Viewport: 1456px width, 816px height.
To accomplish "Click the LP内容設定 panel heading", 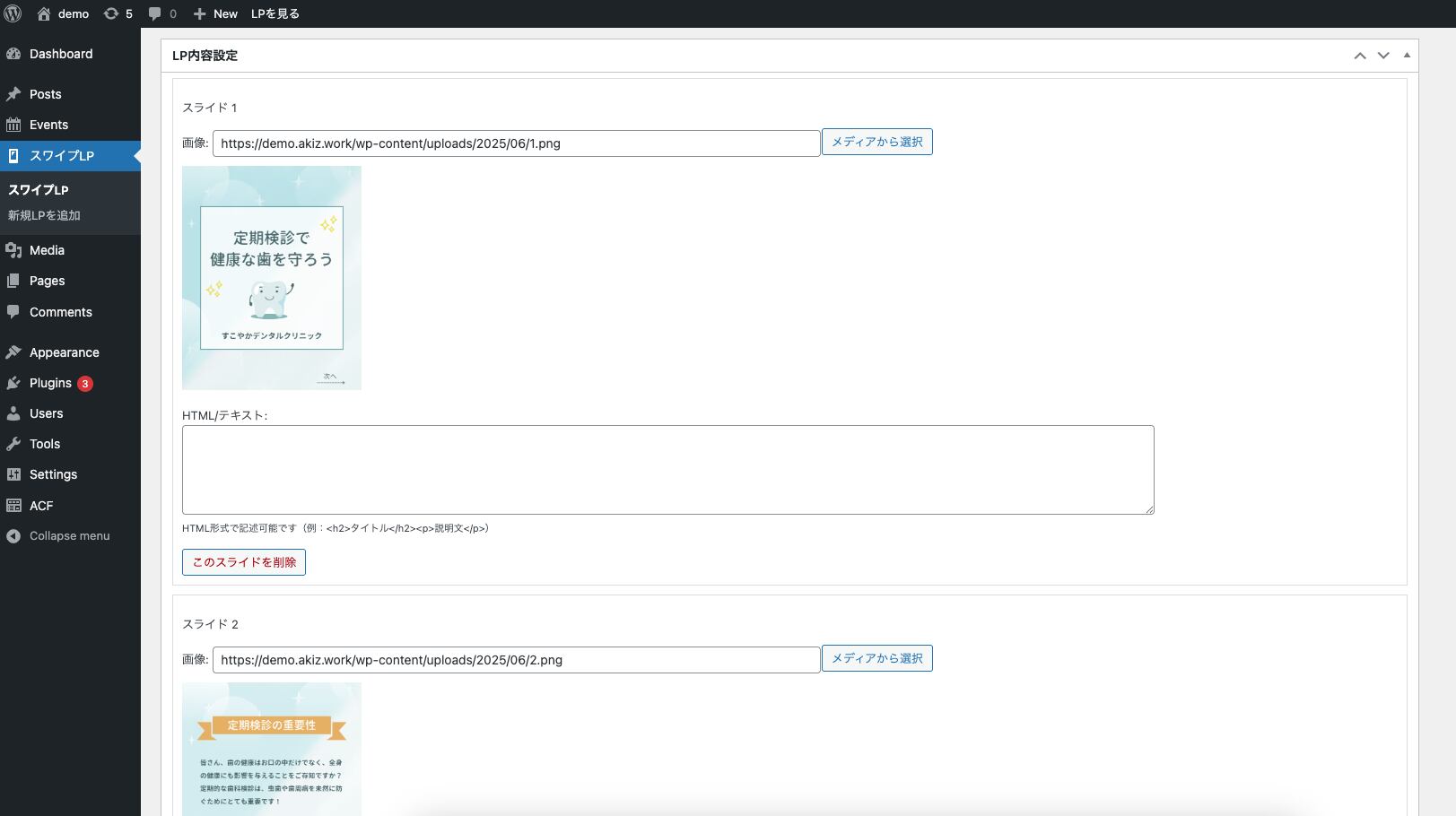I will [x=205, y=56].
